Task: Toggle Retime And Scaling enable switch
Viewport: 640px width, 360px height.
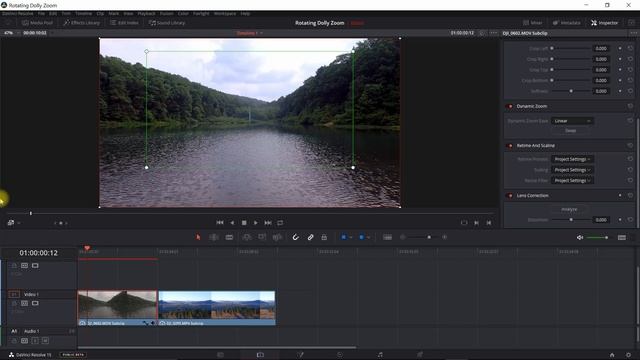Action: (510, 146)
